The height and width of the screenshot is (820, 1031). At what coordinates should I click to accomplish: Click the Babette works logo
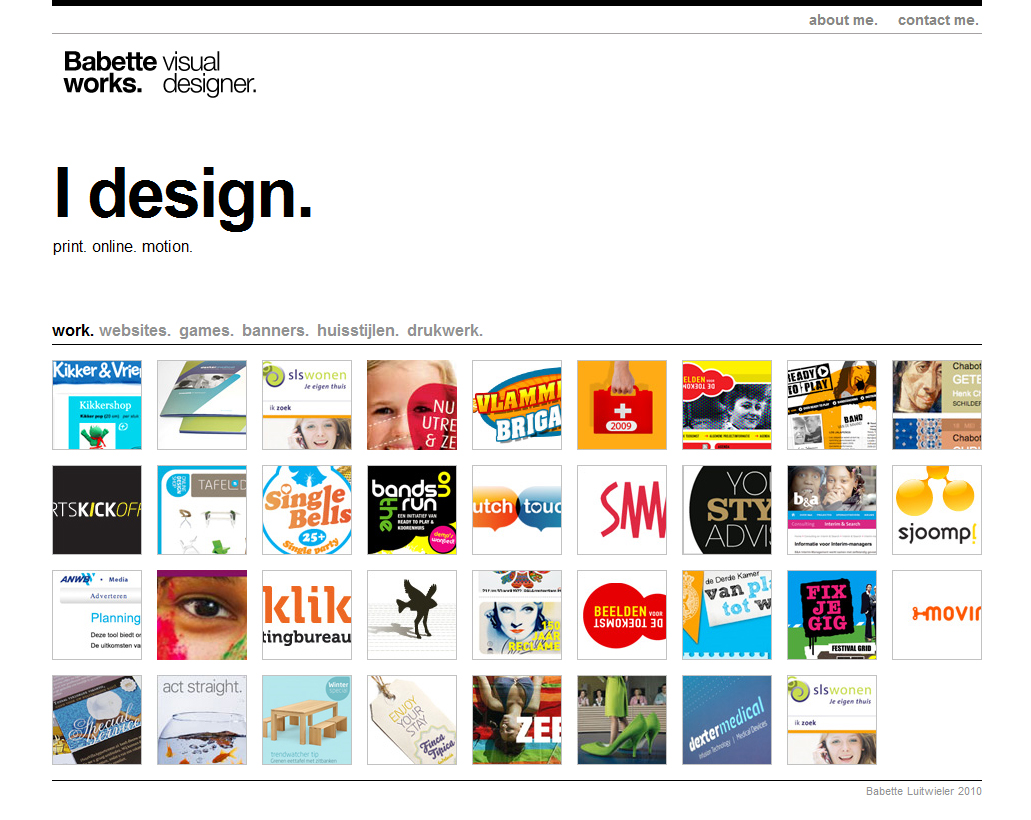coord(160,73)
